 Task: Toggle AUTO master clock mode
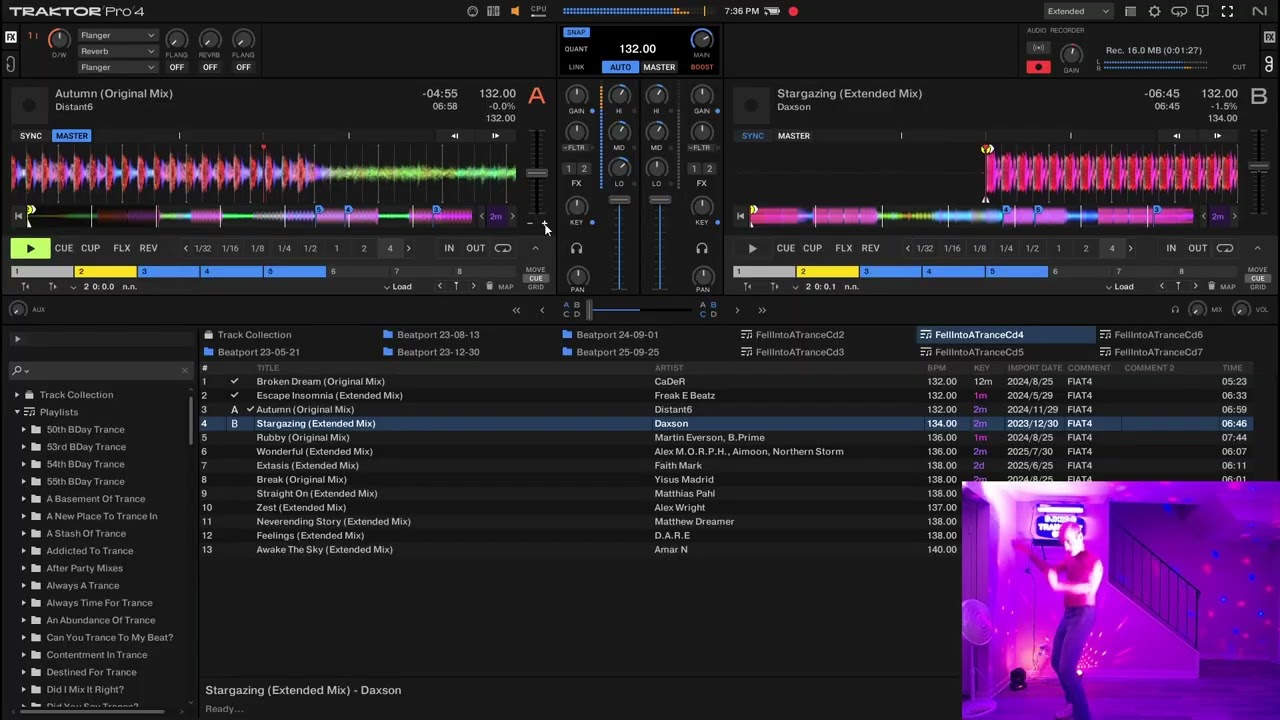pos(620,67)
